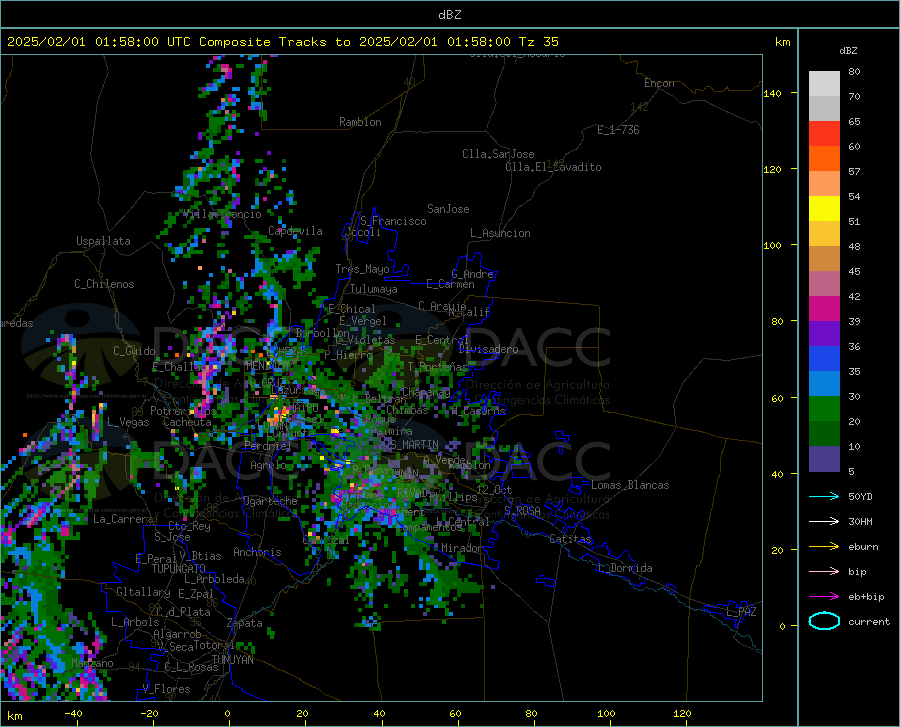This screenshot has height=727, width=900.
Task: Click the yellow eburn arrow in legend
Action: coord(824,546)
